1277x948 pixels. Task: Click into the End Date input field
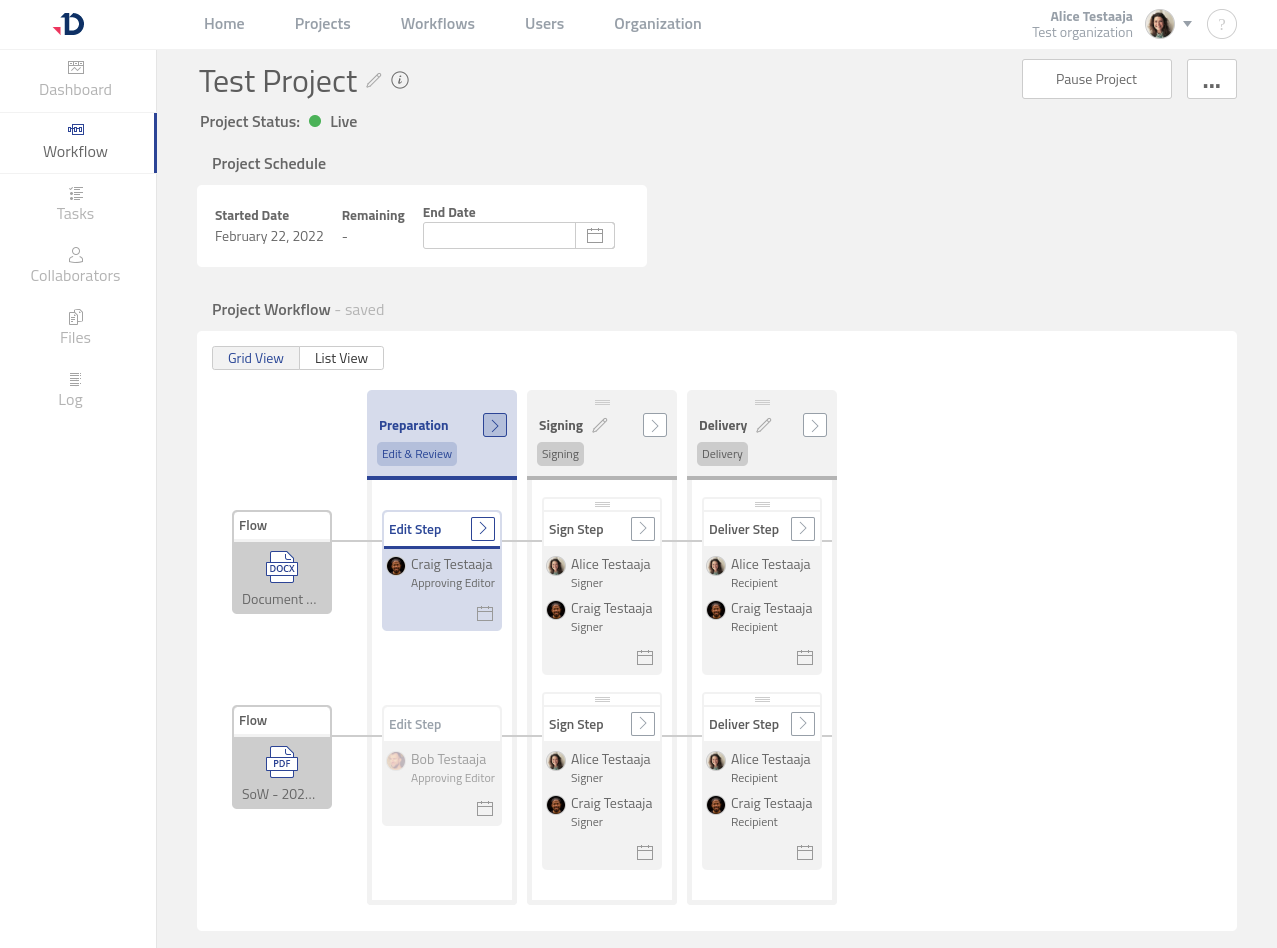coord(499,236)
